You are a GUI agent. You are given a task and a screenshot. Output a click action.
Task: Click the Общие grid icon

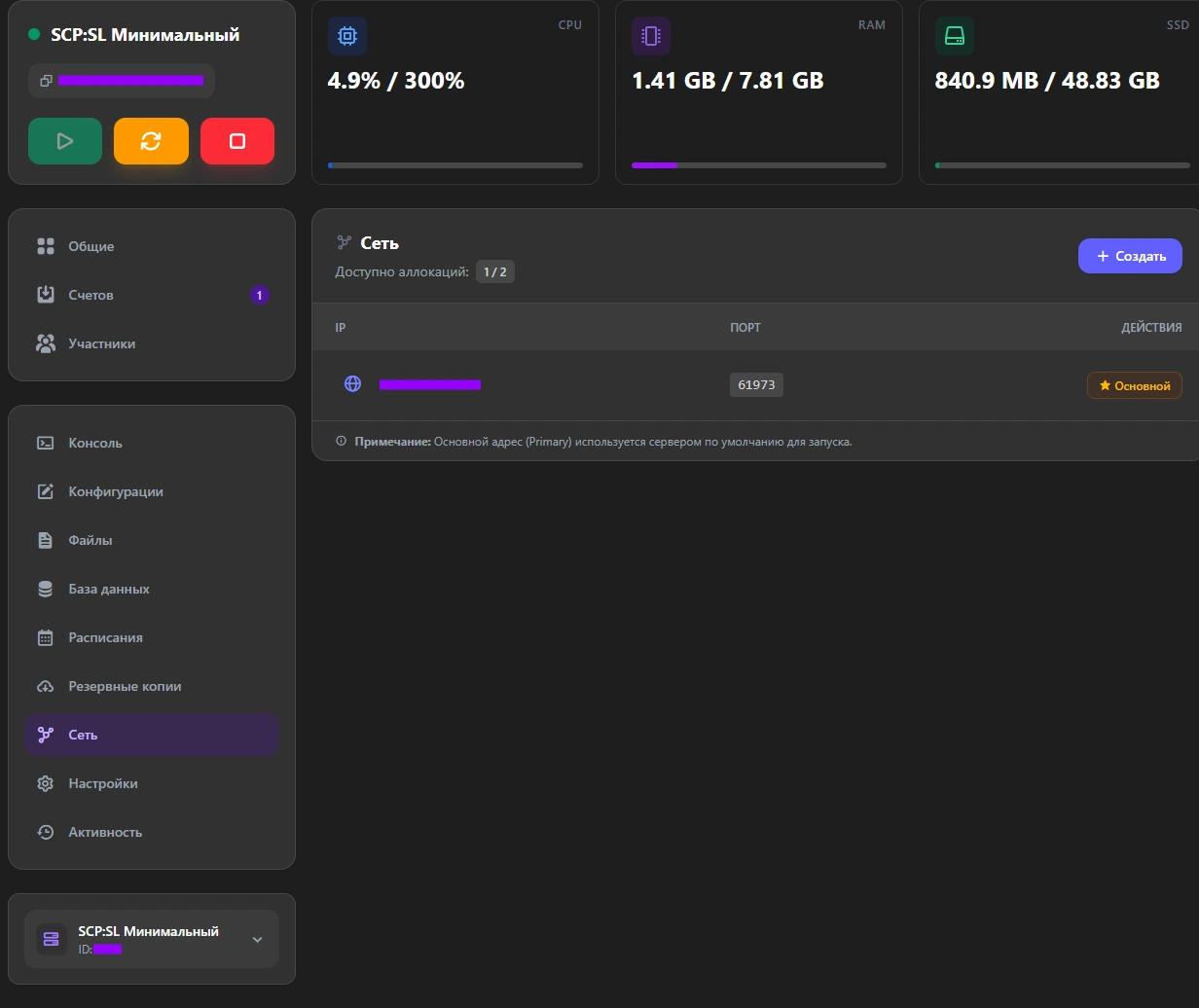46,246
